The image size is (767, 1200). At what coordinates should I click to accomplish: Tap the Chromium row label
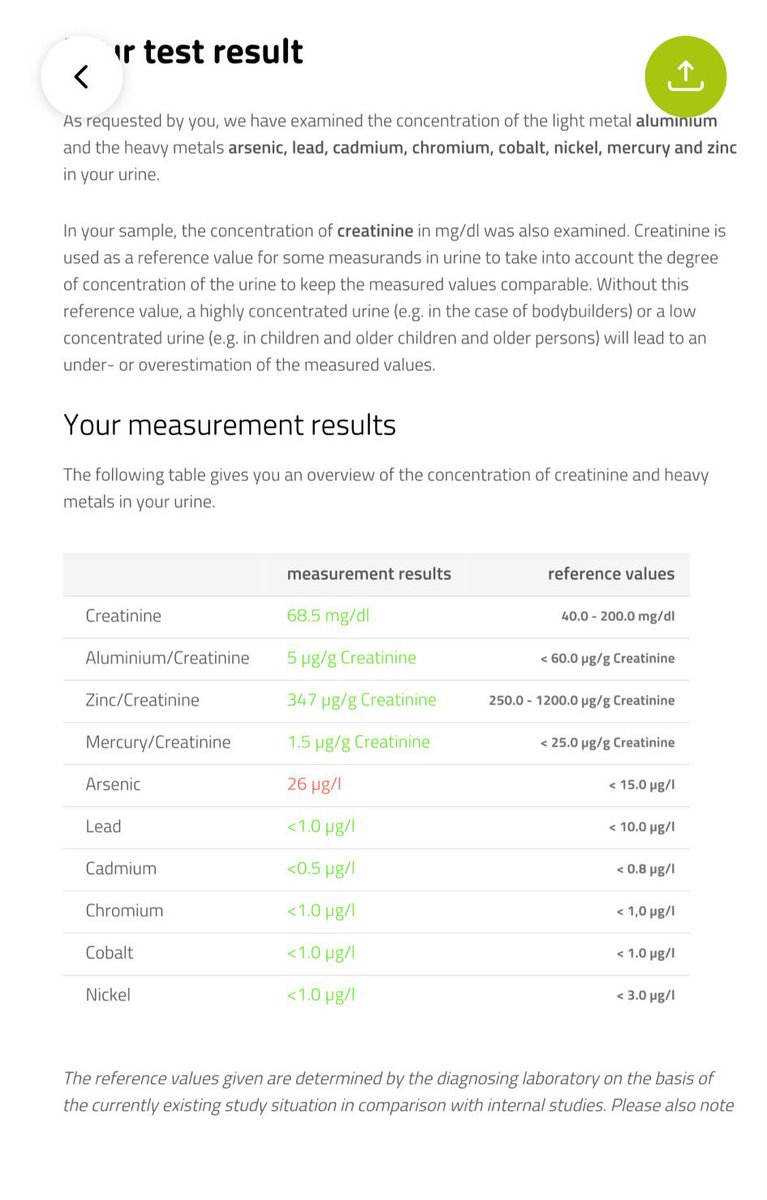tap(124, 911)
